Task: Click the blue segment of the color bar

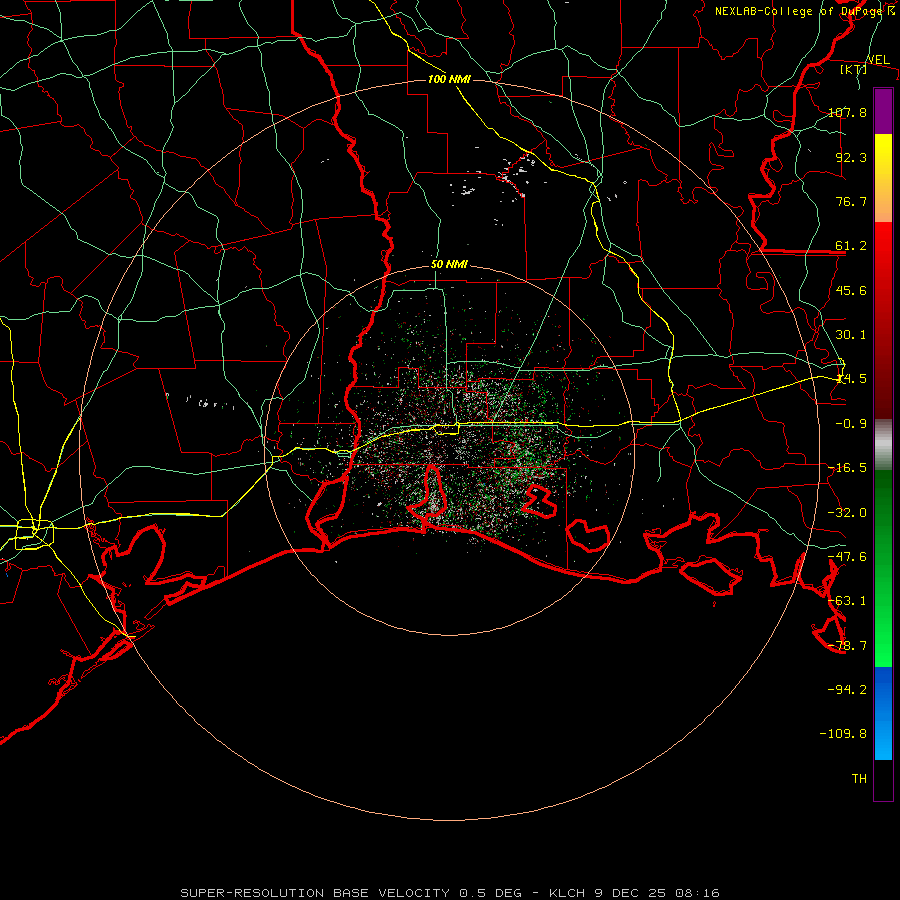Action: (x=883, y=713)
